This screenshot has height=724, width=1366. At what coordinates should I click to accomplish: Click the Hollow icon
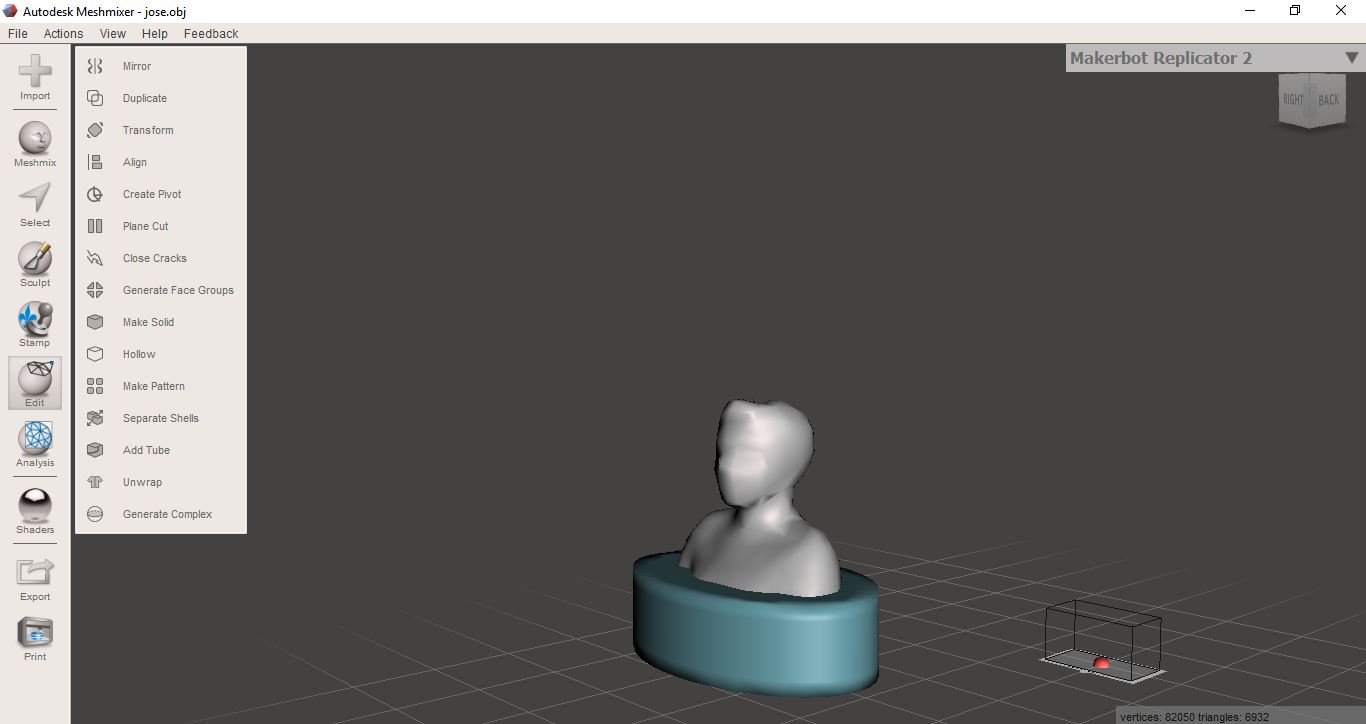pos(95,354)
